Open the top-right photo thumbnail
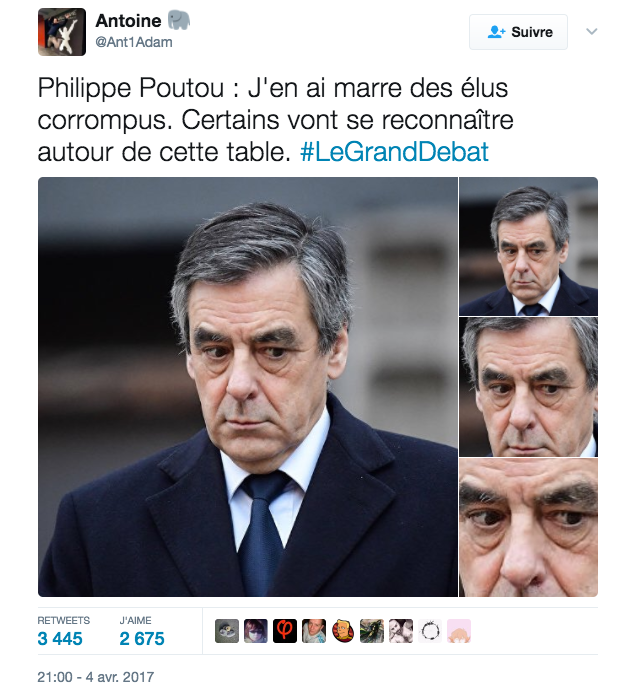The height and width of the screenshot is (699, 636). (x=529, y=247)
